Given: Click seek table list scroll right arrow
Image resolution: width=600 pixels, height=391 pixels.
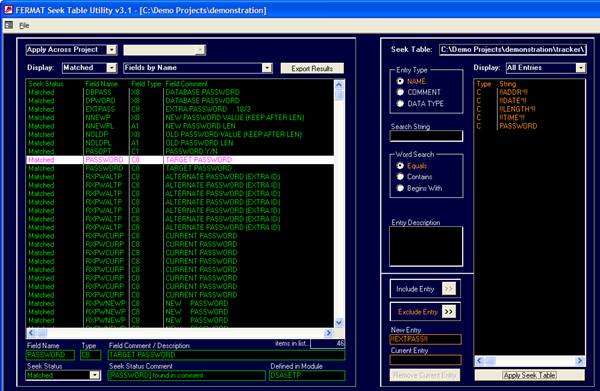Looking at the screenshot, I should coord(580,360).
